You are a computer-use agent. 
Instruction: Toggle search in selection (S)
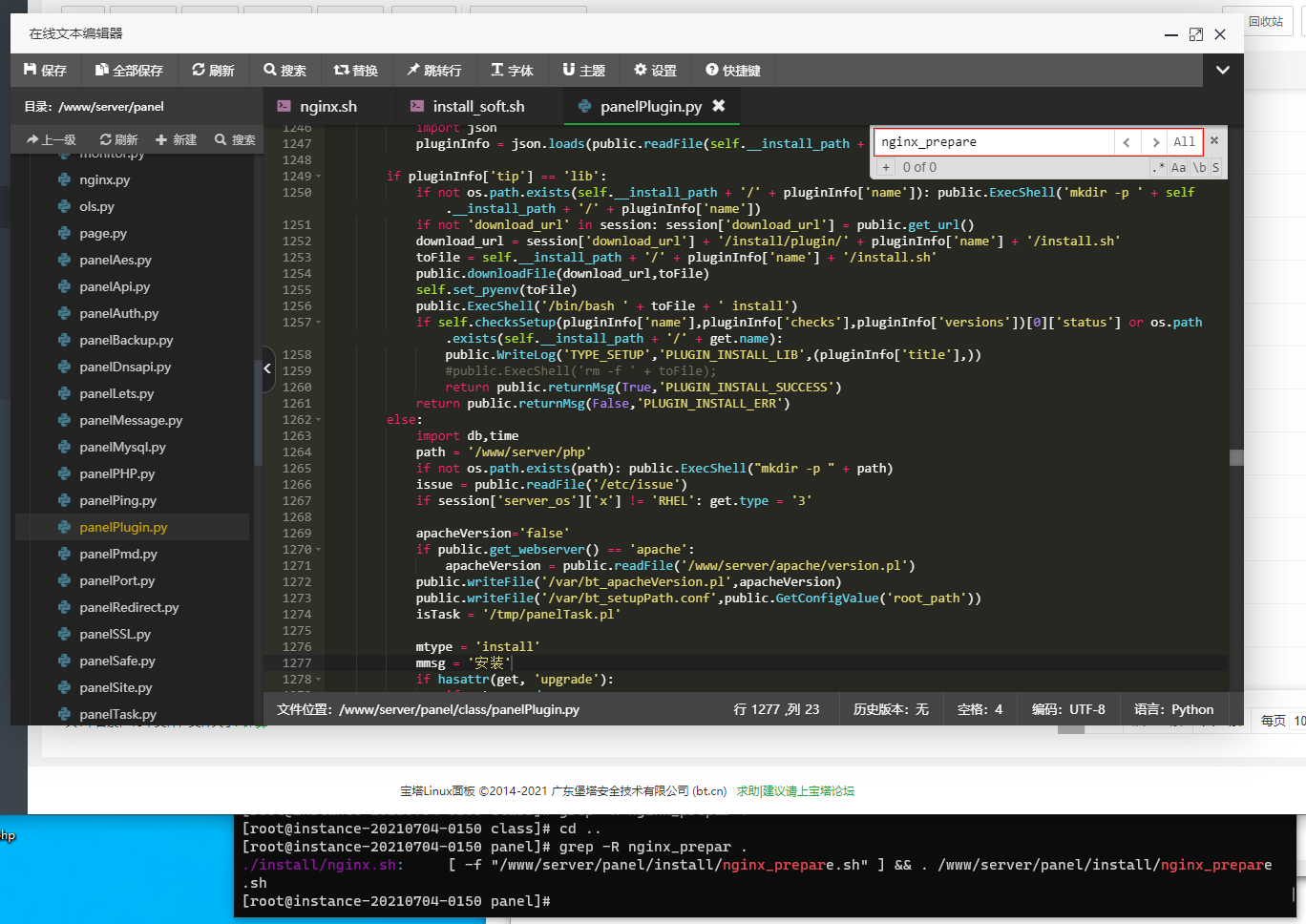1216,167
